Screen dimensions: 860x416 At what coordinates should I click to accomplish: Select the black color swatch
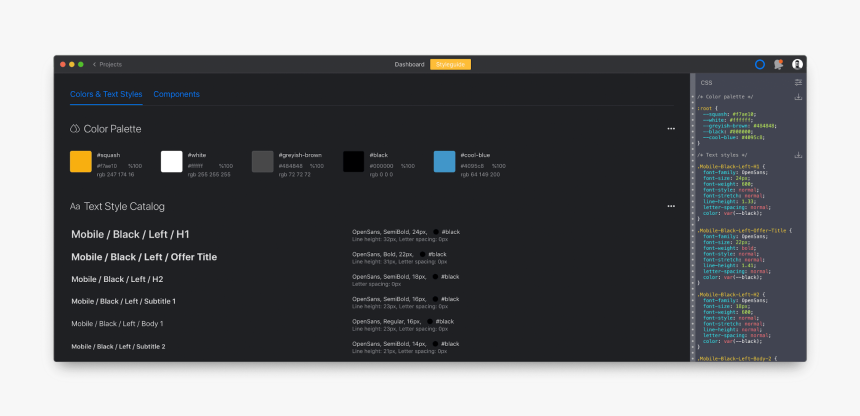tap(354, 161)
